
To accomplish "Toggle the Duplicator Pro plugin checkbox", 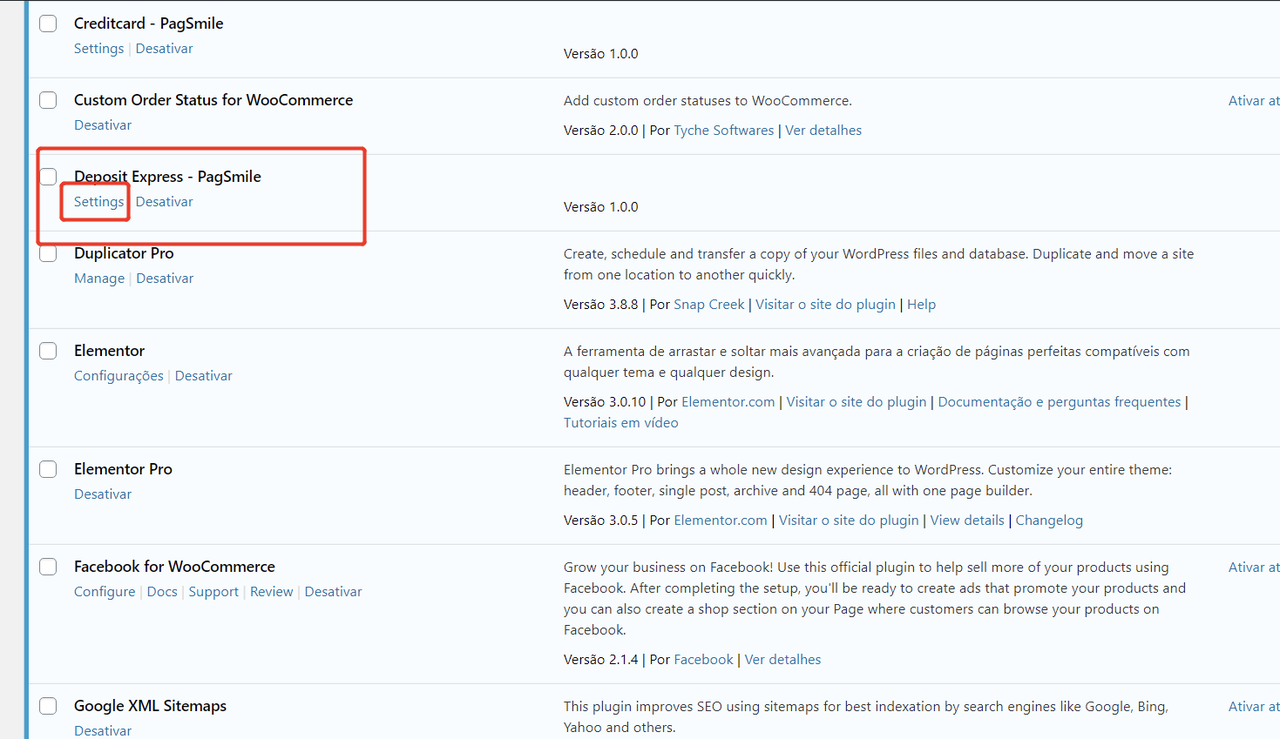I will (48, 254).
